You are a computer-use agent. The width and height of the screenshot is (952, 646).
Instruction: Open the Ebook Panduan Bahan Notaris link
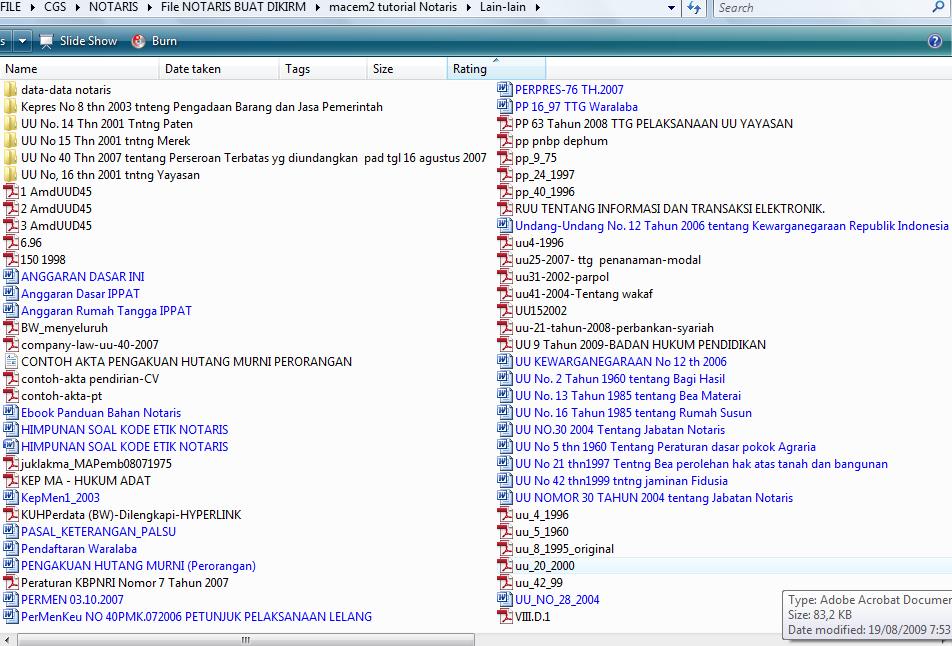tap(98, 412)
